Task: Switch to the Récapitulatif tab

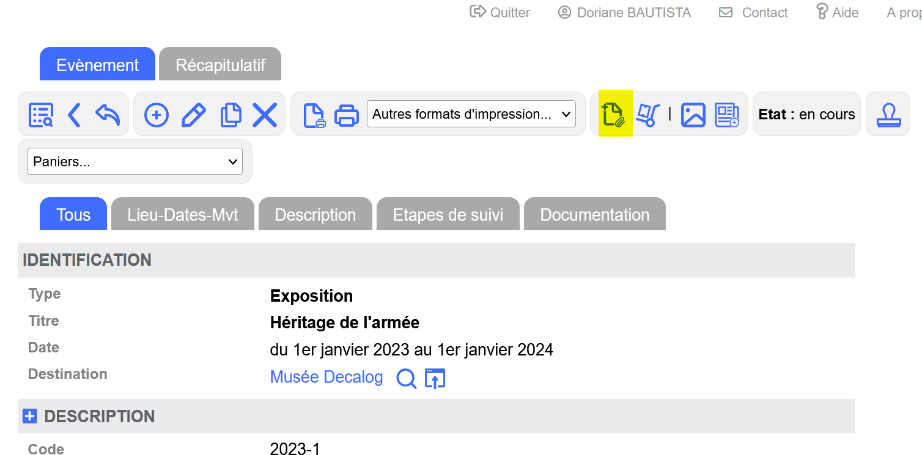Action: [220, 65]
